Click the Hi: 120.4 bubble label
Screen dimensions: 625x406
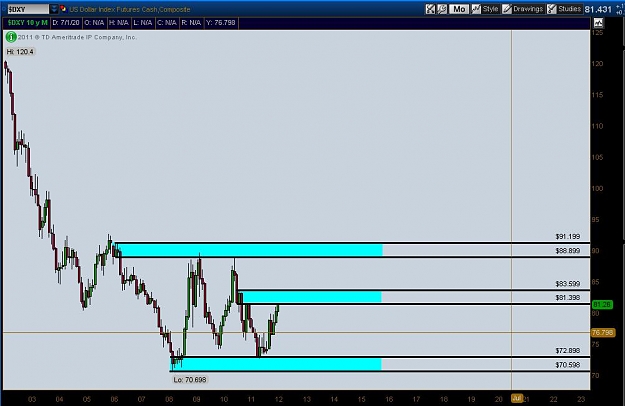pos(20,52)
